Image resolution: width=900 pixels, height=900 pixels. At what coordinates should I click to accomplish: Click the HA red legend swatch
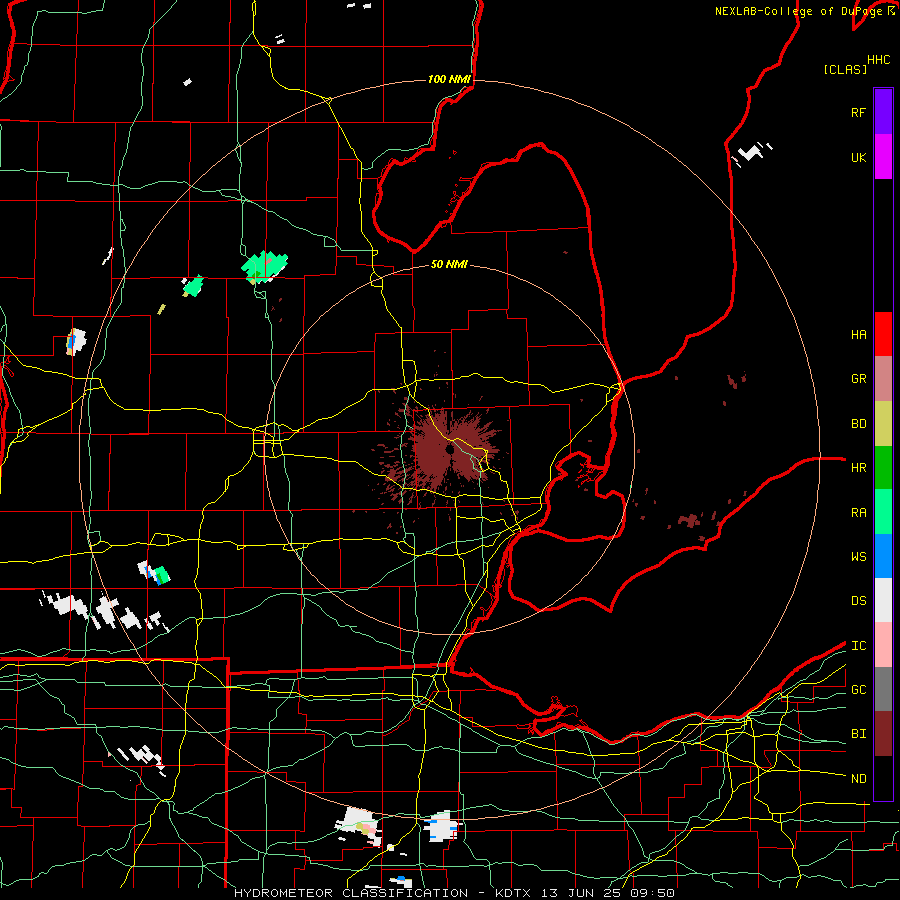click(883, 334)
